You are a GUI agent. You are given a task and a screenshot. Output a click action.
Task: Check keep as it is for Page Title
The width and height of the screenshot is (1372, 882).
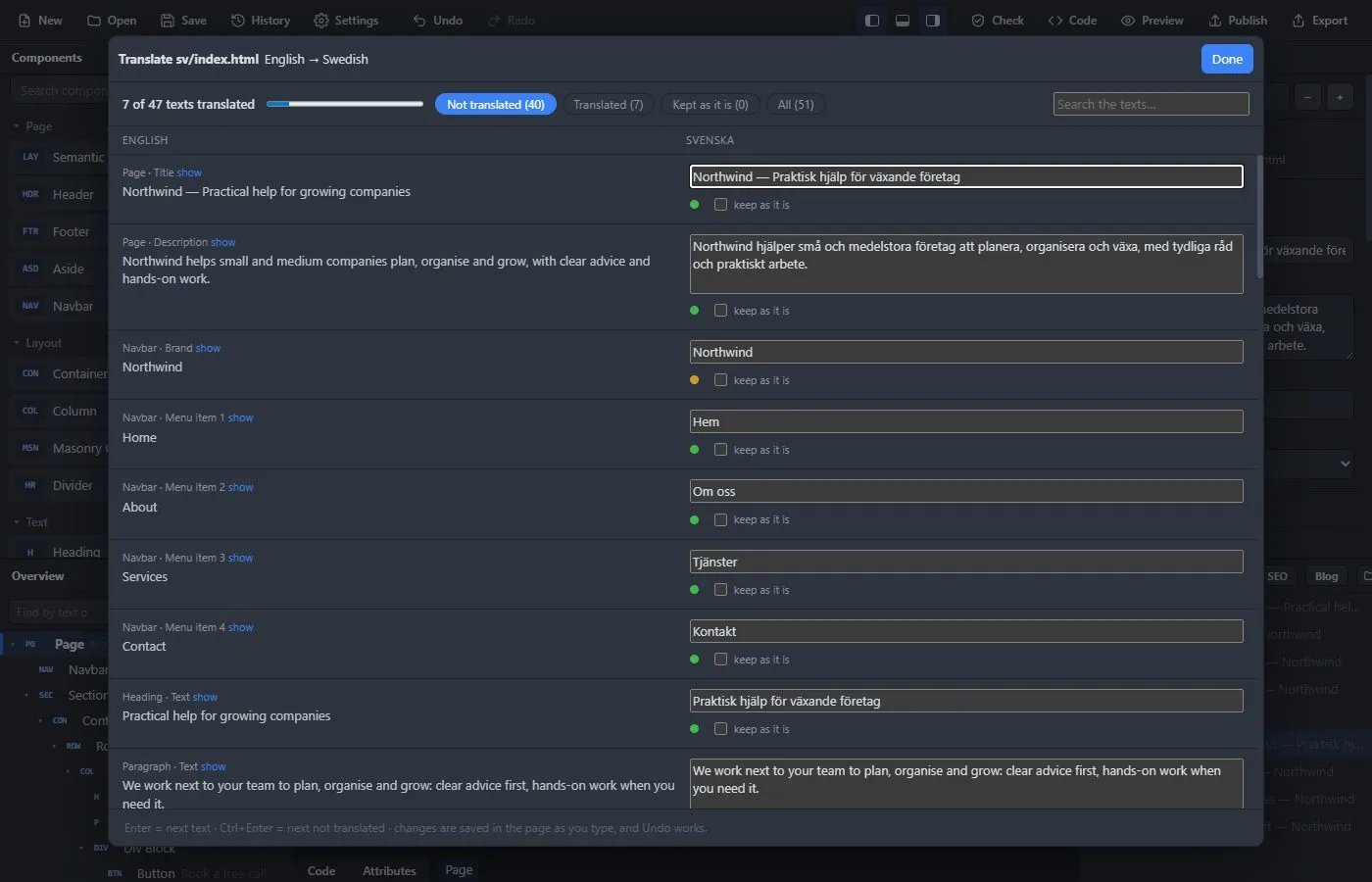tap(720, 205)
